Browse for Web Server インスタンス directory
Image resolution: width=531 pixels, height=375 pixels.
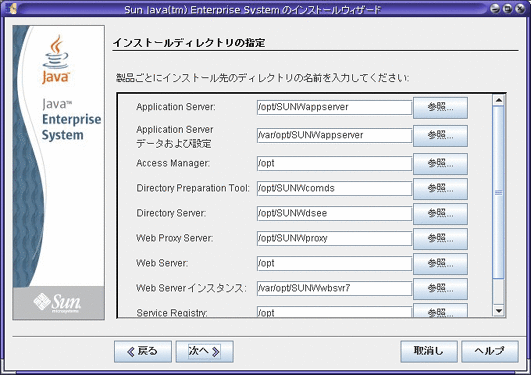440,289
